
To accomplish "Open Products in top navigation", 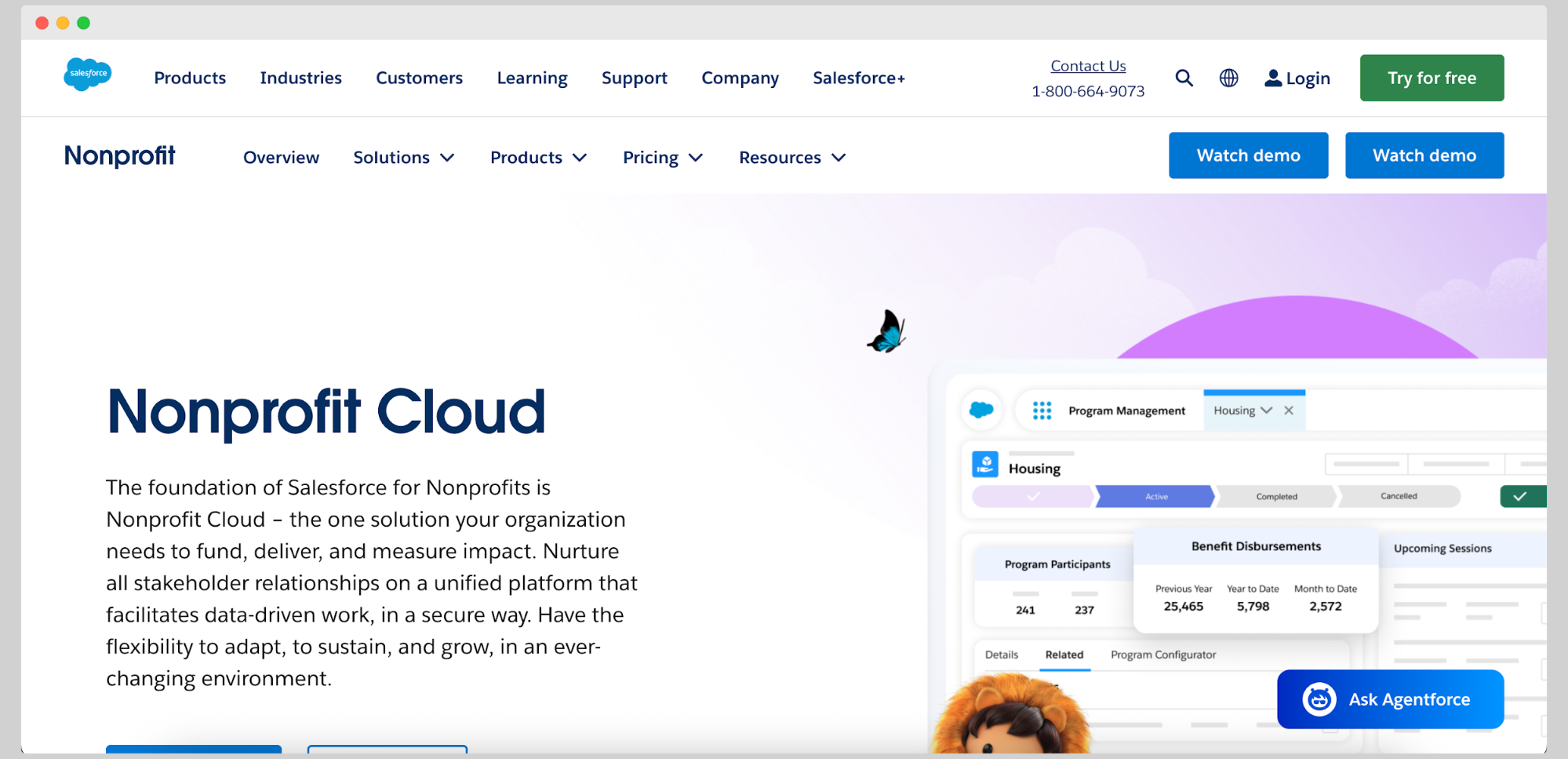I will (190, 78).
